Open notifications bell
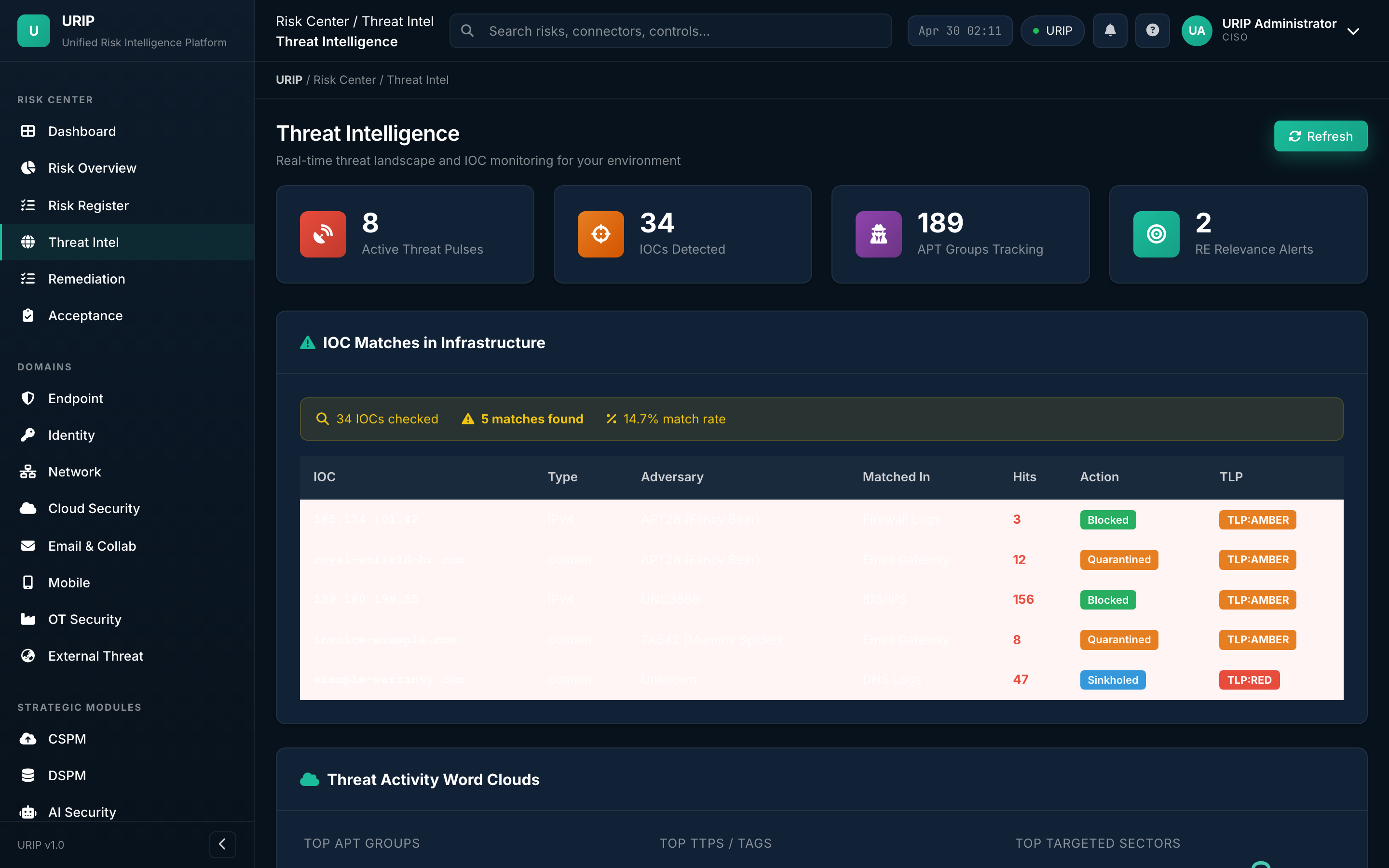1389x868 pixels. click(x=1110, y=30)
